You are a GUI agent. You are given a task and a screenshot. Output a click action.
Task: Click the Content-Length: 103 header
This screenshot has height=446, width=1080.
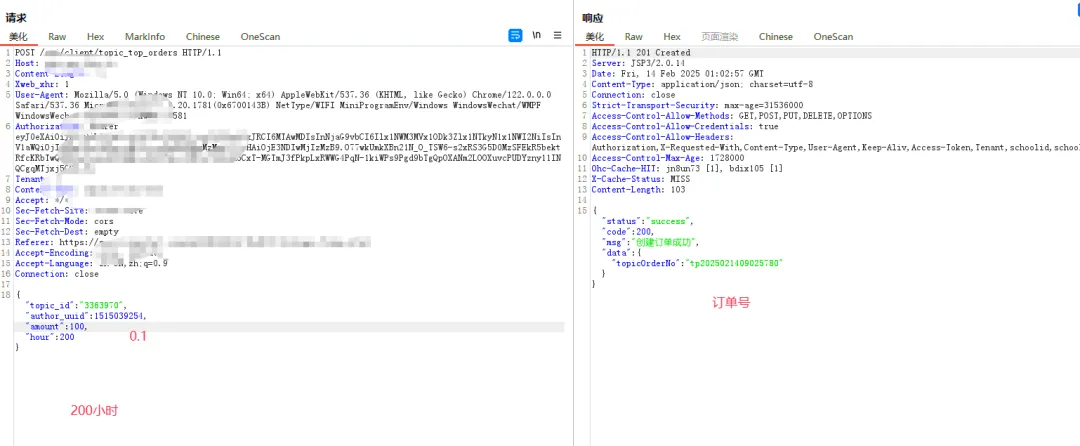pyautogui.click(x=640, y=190)
